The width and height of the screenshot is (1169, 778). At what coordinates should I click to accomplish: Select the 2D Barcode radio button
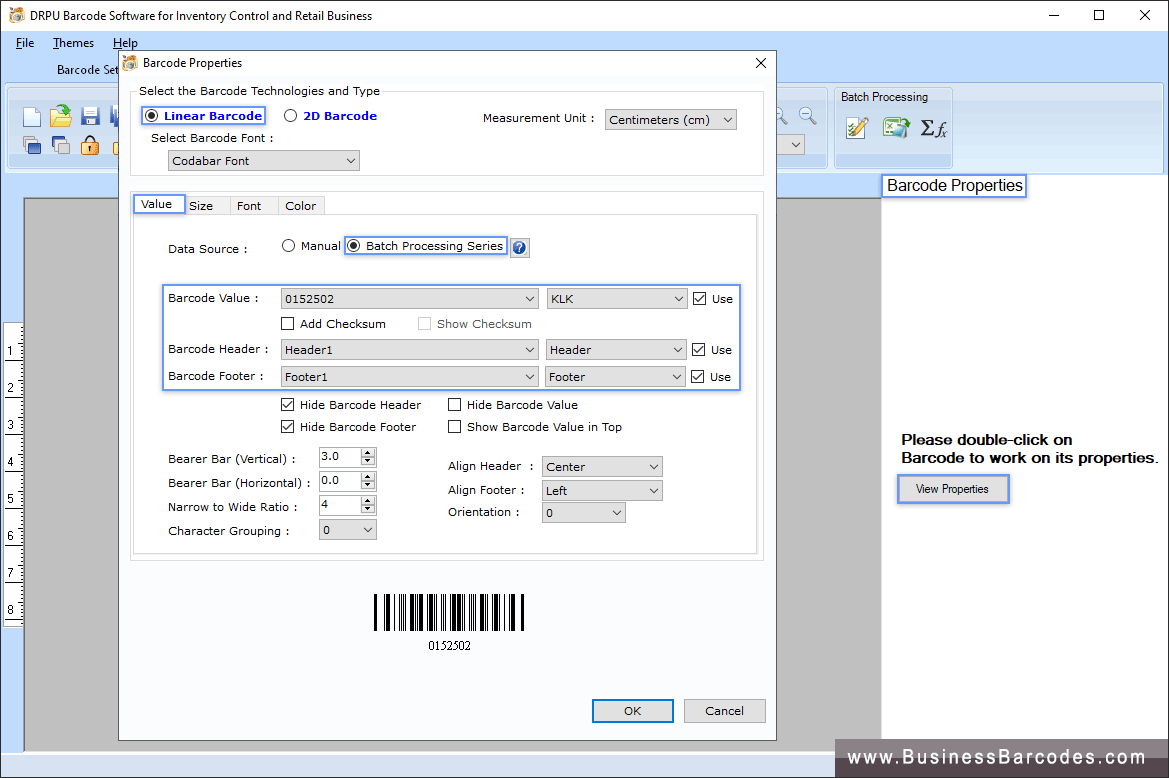[290, 115]
